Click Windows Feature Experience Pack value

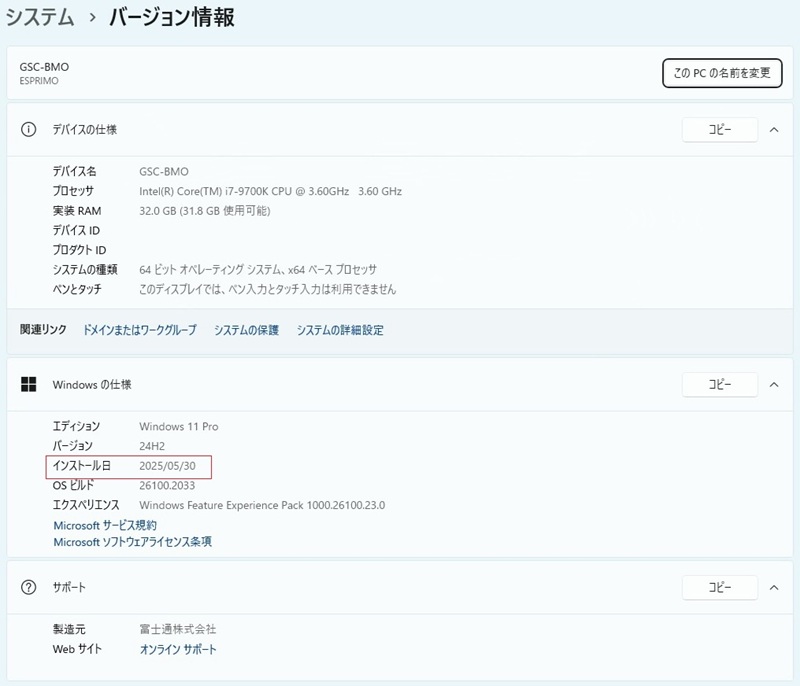[x=262, y=505]
